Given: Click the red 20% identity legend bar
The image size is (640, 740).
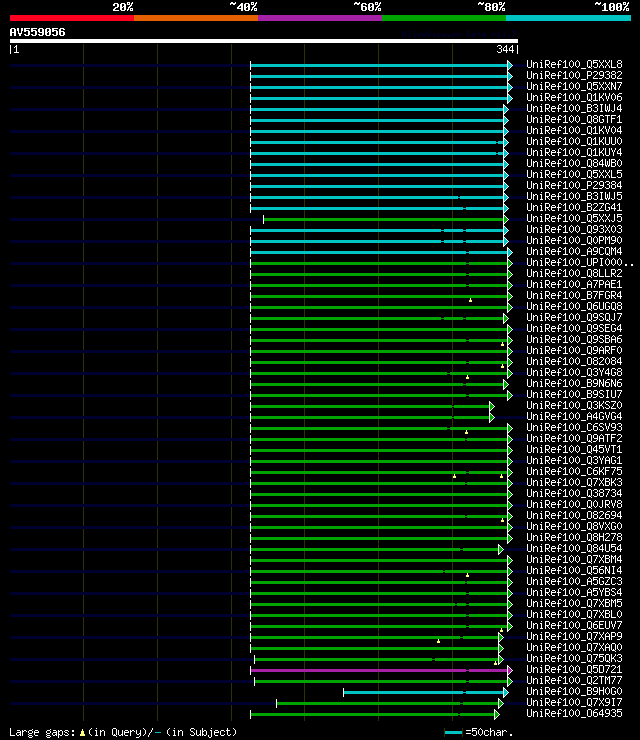Looking at the screenshot, I should pyautogui.click(x=72, y=18).
